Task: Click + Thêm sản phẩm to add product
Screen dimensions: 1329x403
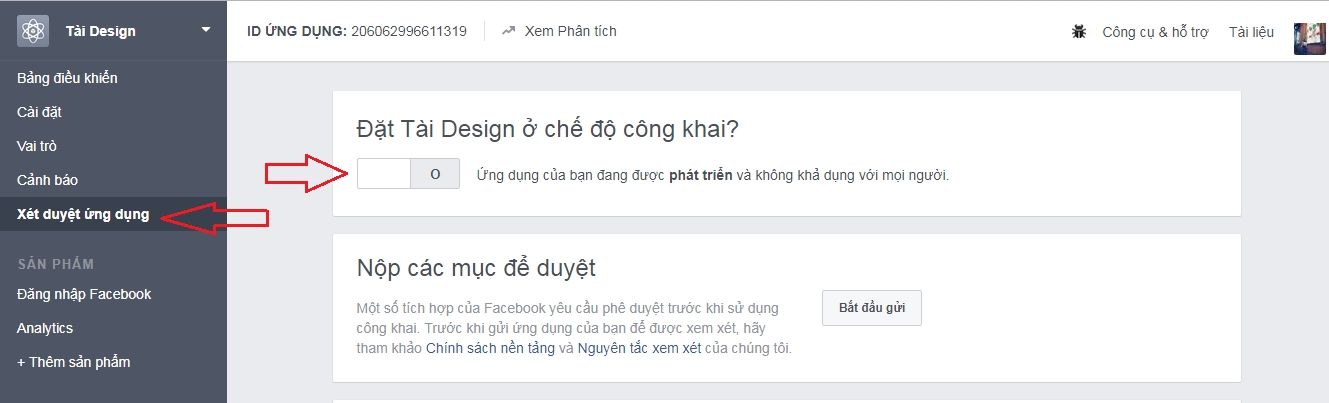Action: point(73,362)
